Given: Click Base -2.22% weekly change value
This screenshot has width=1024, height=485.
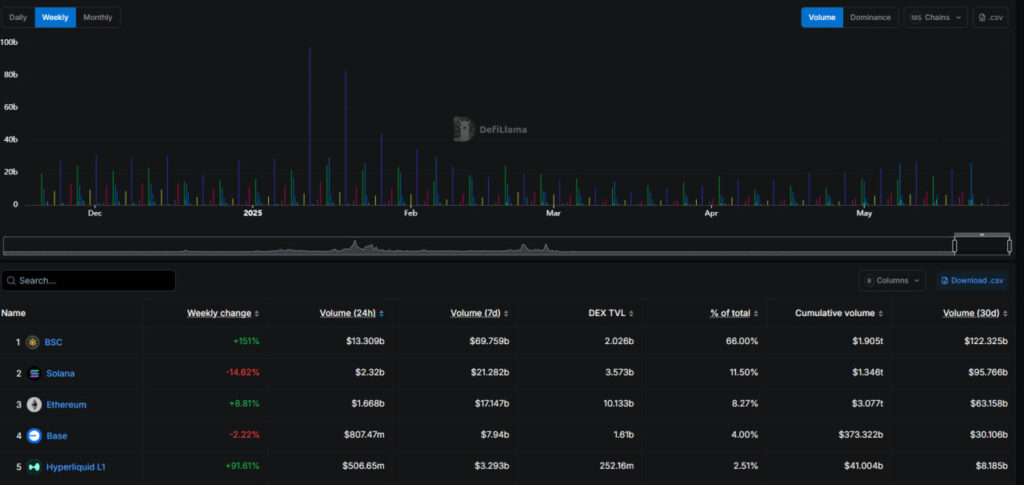Looking at the screenshot, I should coord(244,435).
